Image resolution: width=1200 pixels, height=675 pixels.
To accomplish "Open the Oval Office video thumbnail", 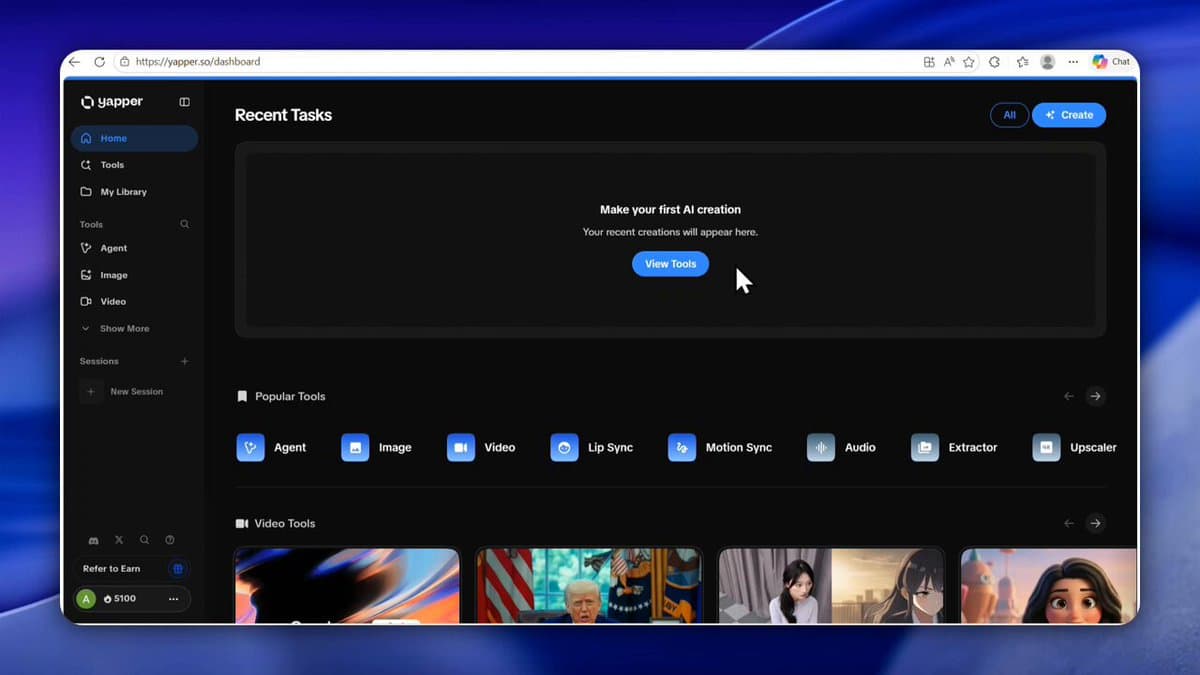I will [589, 585].
